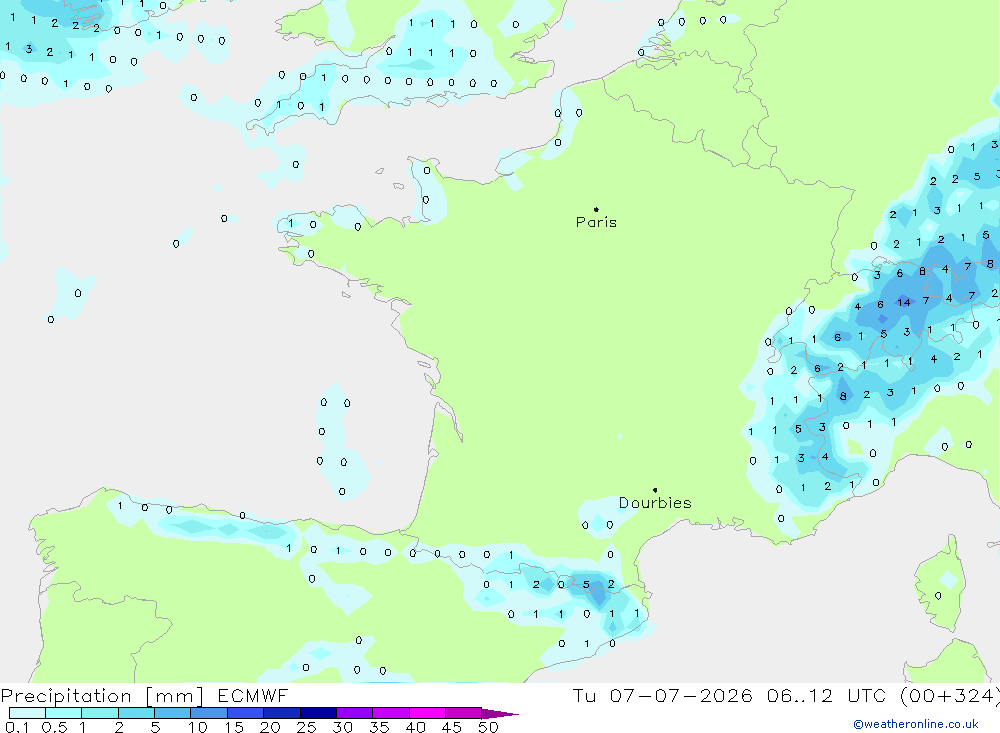Click the 15 legend scale label
Image resolution: width=1000 pixels, height=733 pixels.
coord(234,727)
